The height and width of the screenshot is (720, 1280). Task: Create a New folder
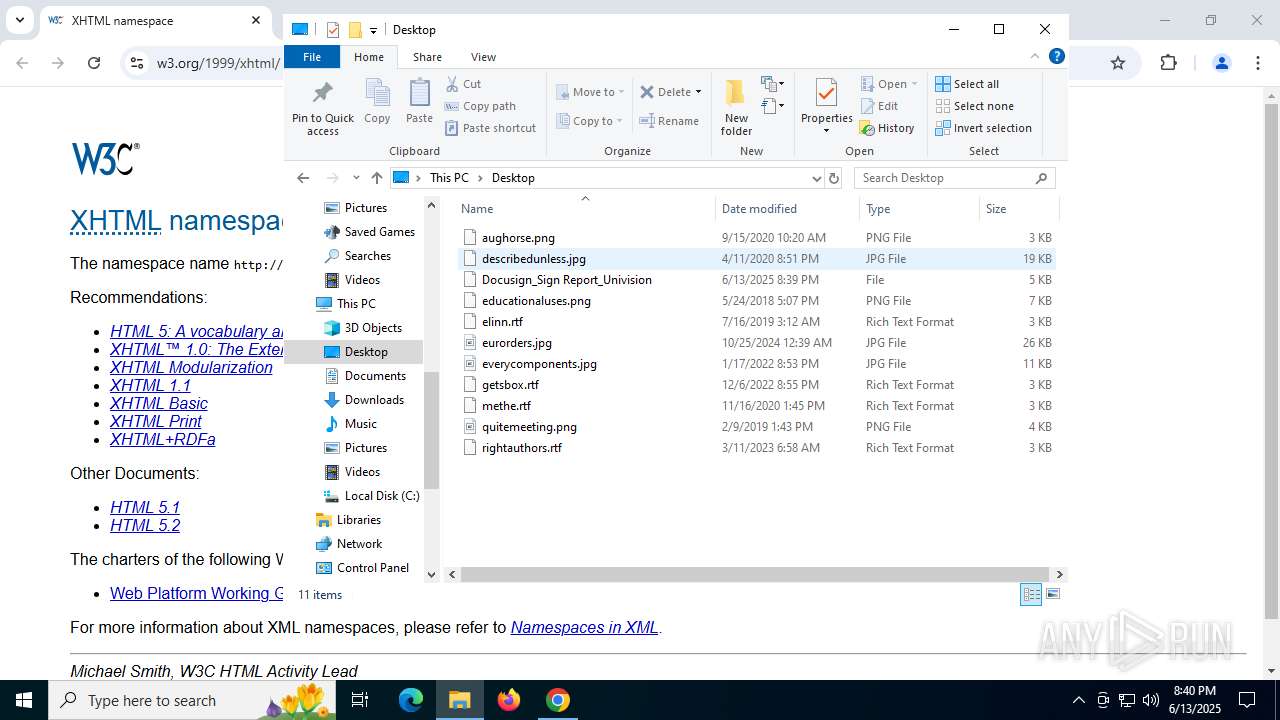pyautogui.click(x=736, y=108)
